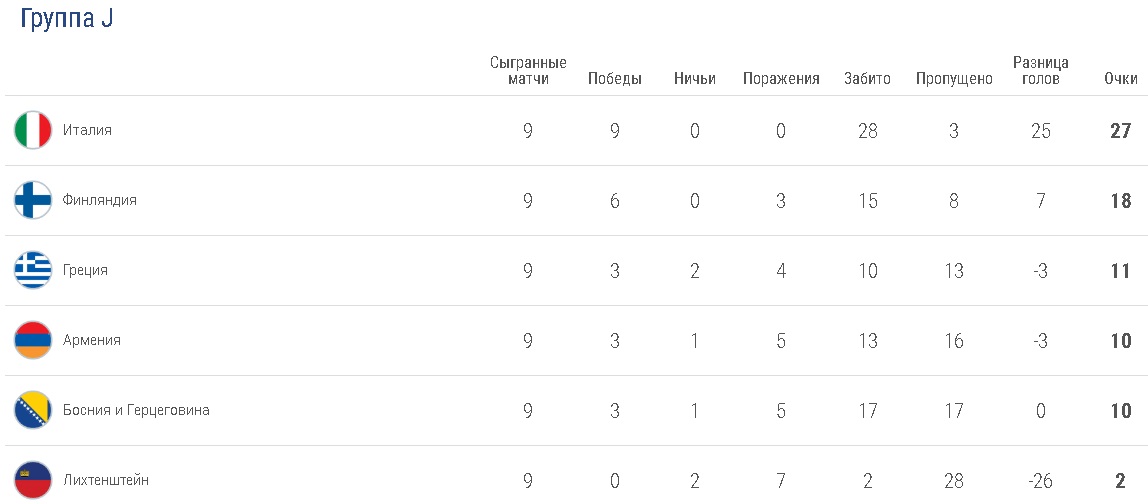Click the Finland flag icon
The width and height of the screenshot is (1148, 504).
coord(33,200)
